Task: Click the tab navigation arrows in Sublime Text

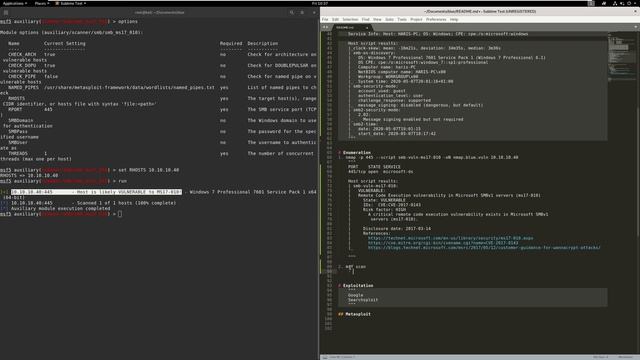Action: [325, 27]
